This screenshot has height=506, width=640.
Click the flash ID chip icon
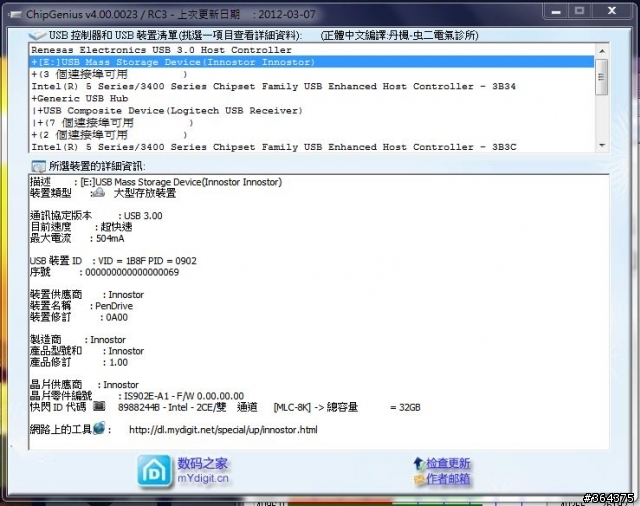[99, 406]
